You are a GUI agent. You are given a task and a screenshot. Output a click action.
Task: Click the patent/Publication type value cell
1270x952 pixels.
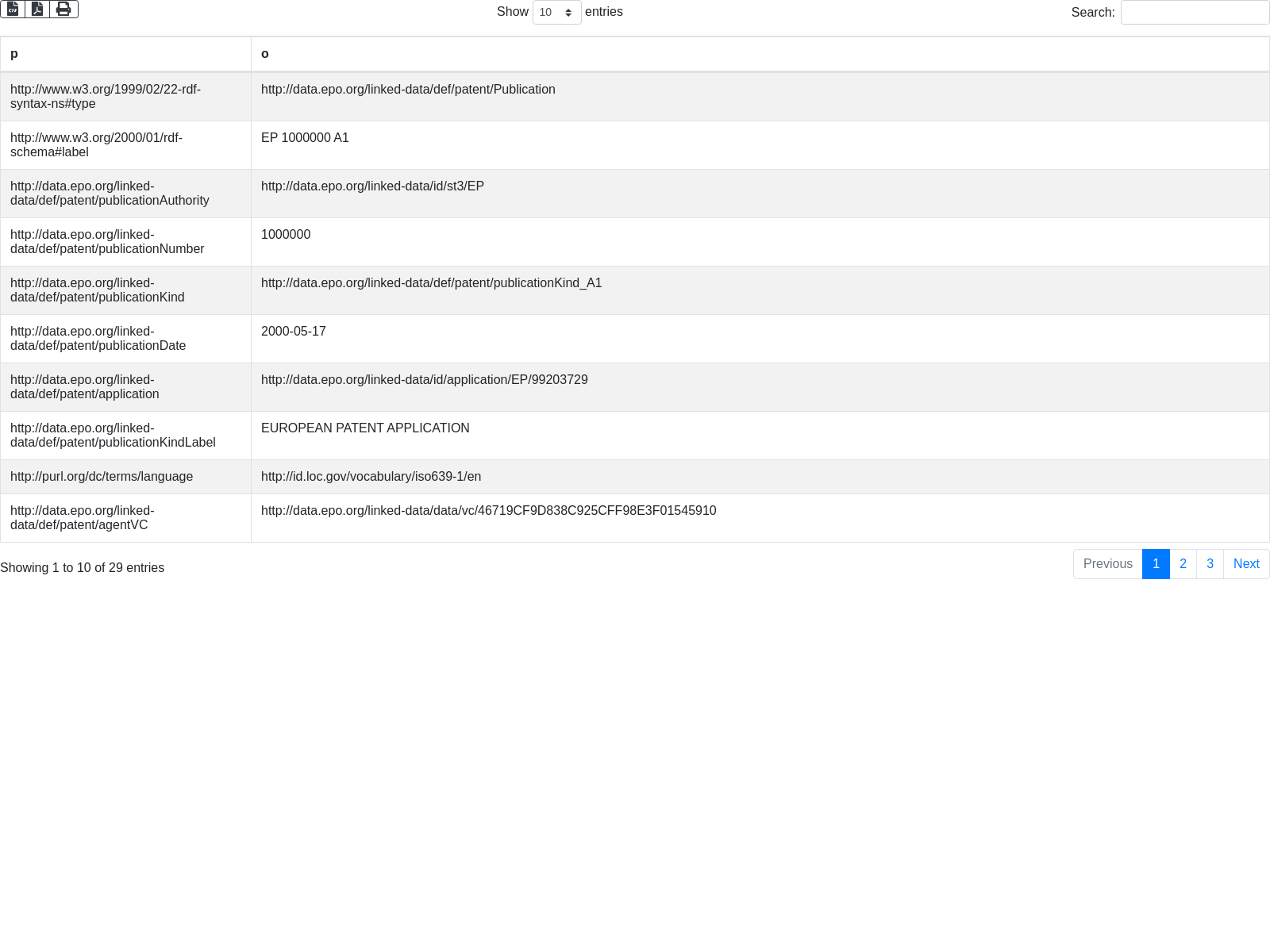click(x=408, y=90)
